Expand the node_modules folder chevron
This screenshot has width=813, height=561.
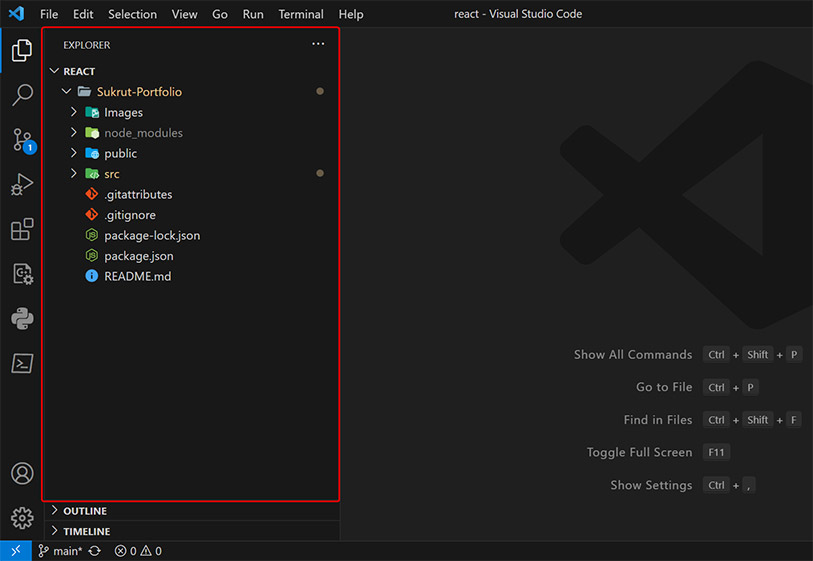74,133
